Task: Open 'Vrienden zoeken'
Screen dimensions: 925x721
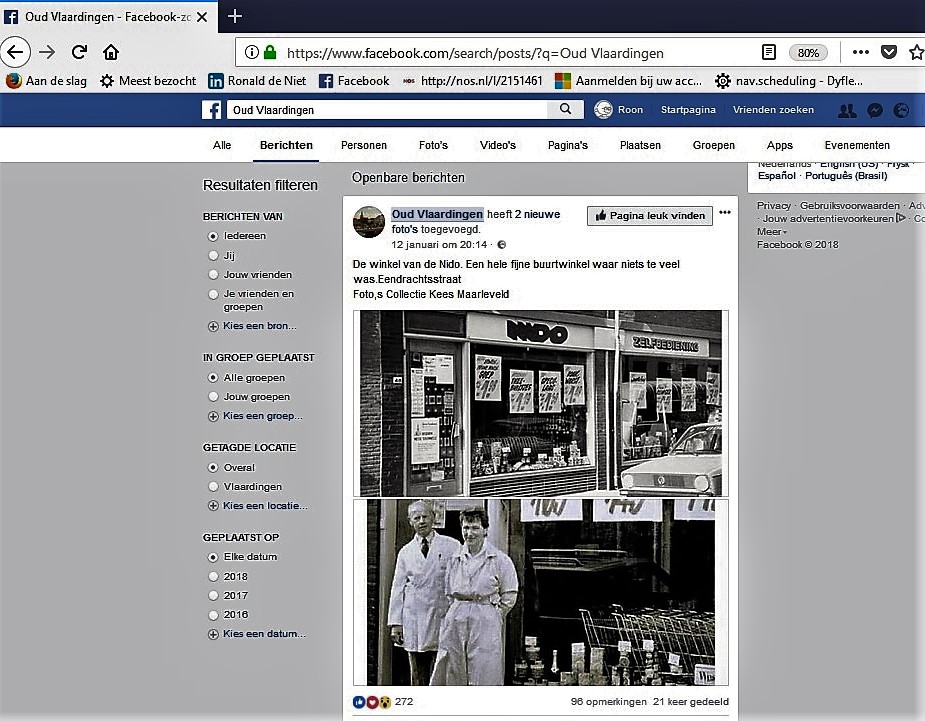Action: pyautogui.click(x=773, y=110)
